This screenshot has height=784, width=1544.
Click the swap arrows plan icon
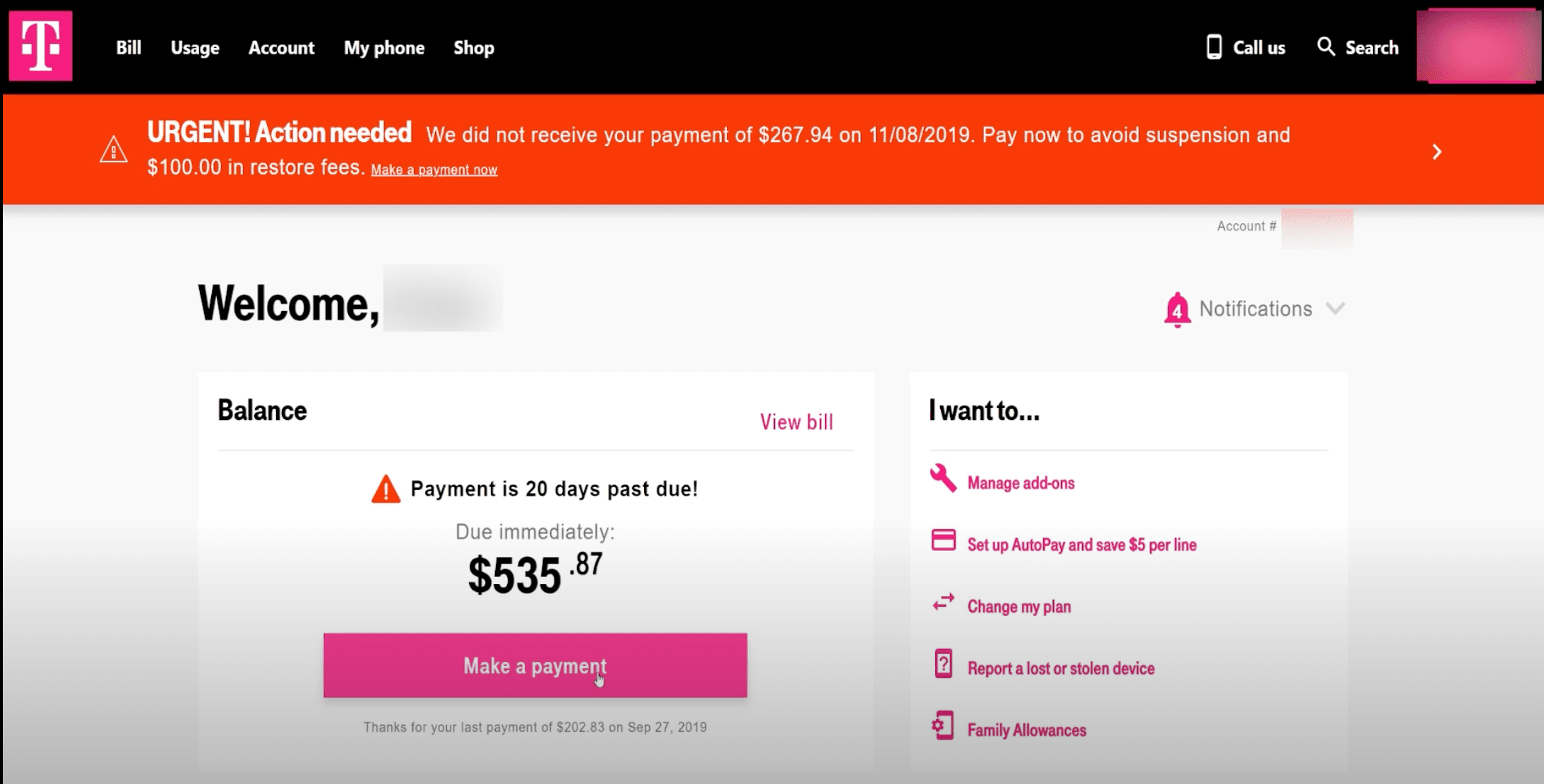click(943, 602)
